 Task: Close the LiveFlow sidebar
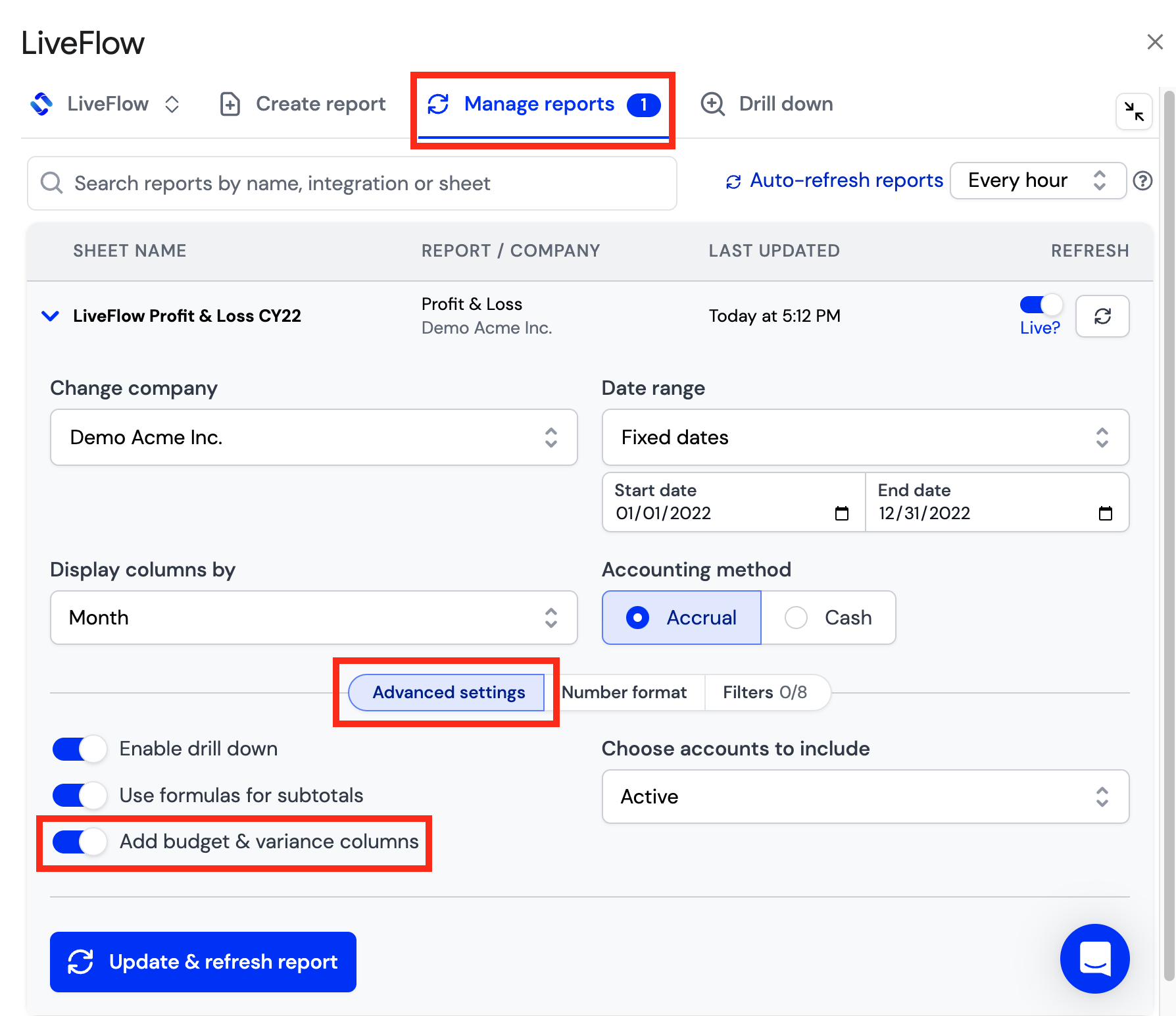[x=1155, y=42]
